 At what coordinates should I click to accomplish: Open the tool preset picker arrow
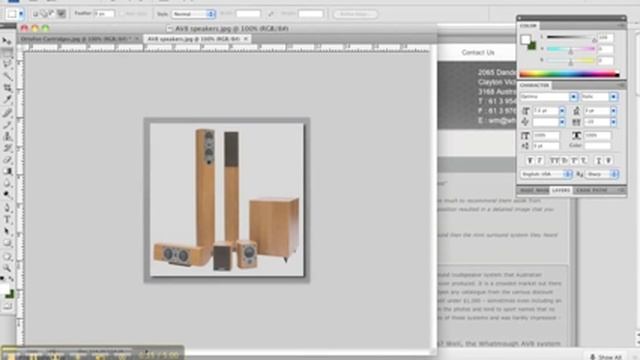pos(21,14)
